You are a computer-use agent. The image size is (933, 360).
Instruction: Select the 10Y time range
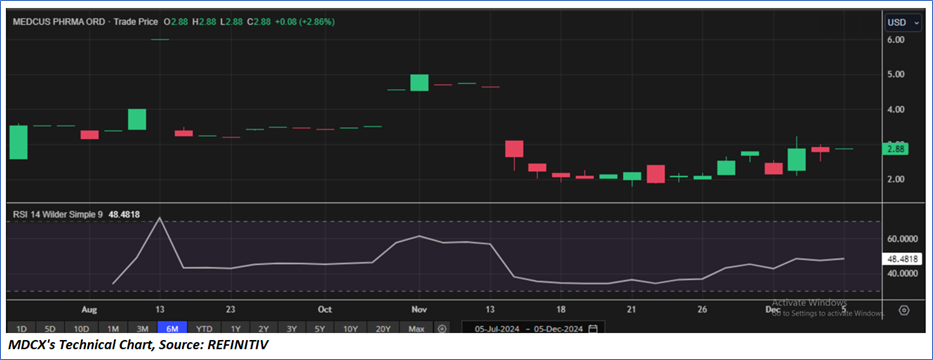pyautogui.click(x=350, y=328)
